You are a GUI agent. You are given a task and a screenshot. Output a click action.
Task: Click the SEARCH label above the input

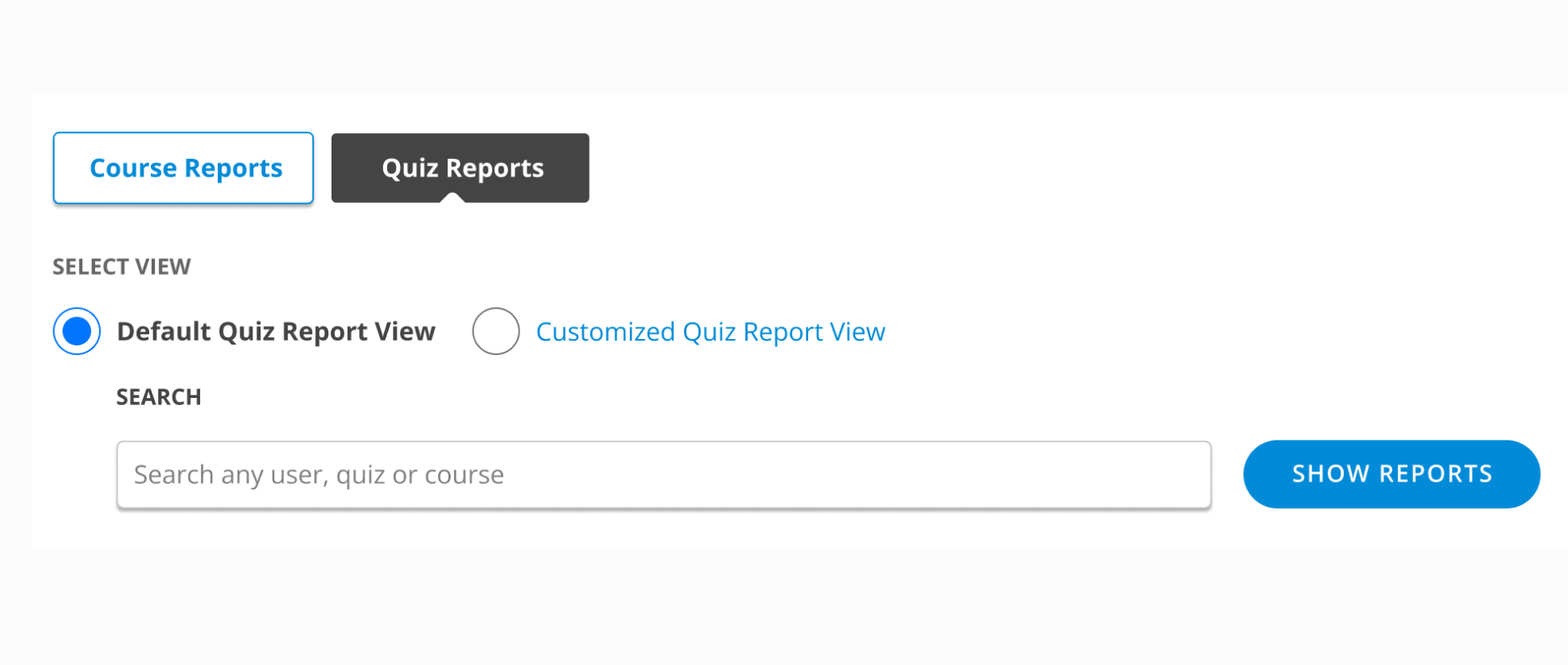pyautogui.click(x=159, y=397)
